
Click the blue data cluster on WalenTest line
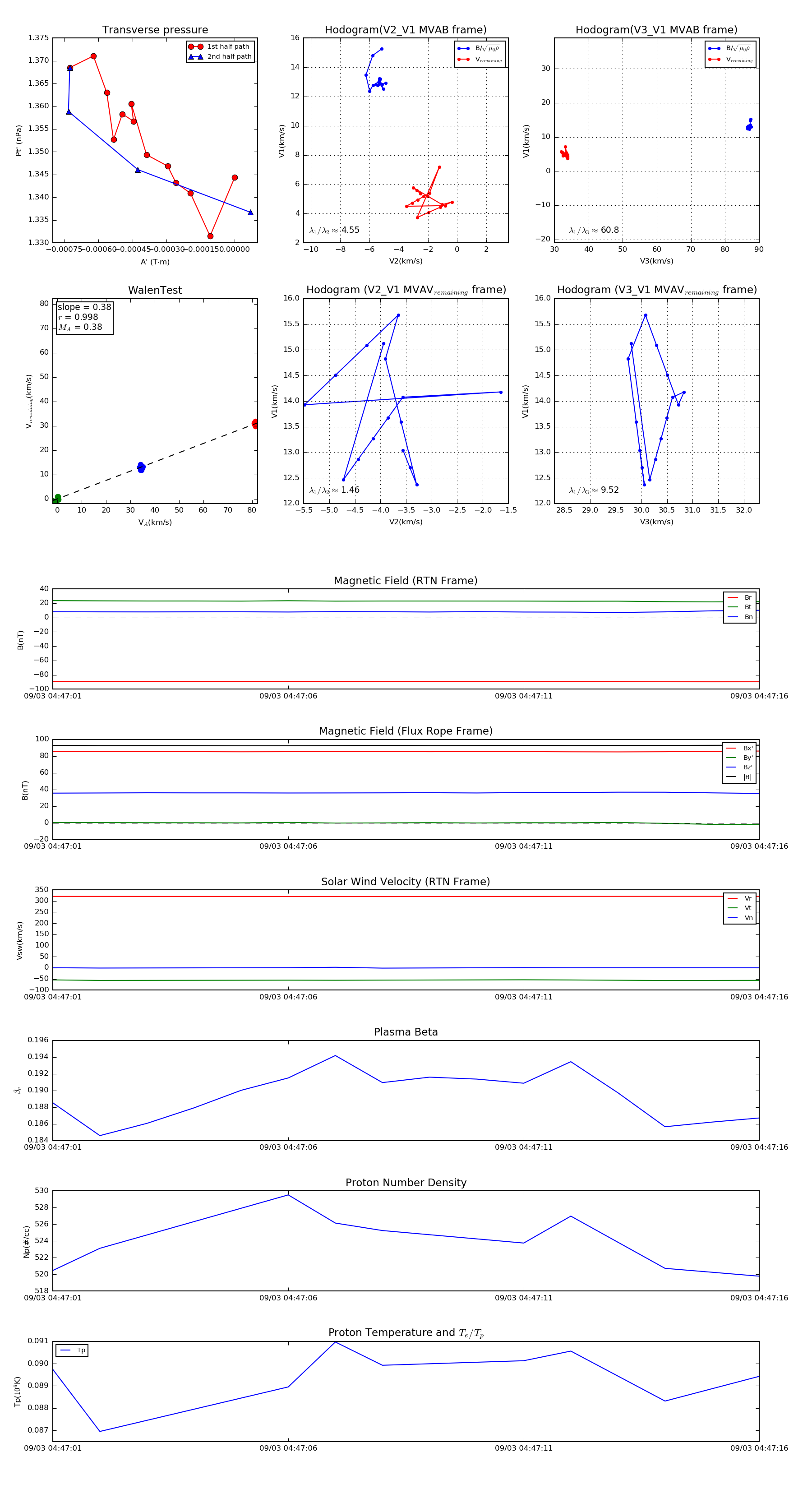(x=141, y=467)
